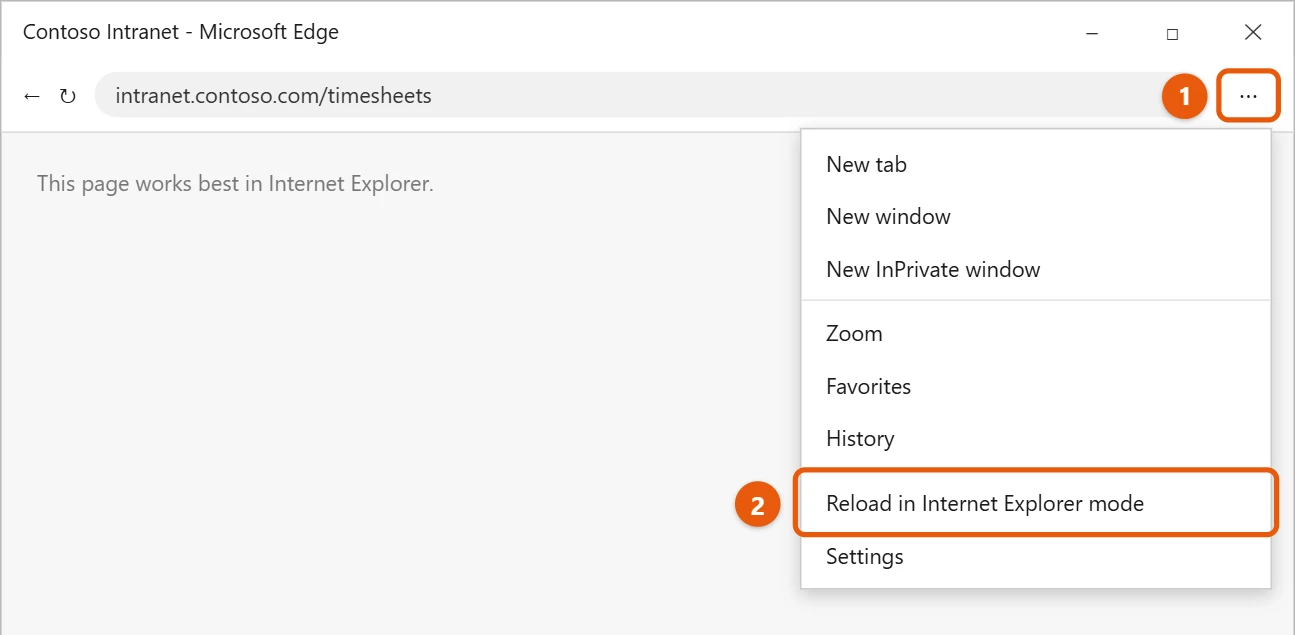The height and width of the screenshot is (635, 1295).
Task: Click the address bar showing intranet.contoso.com/timesheets
Action: pyautogui.click(x=629, y=96)
